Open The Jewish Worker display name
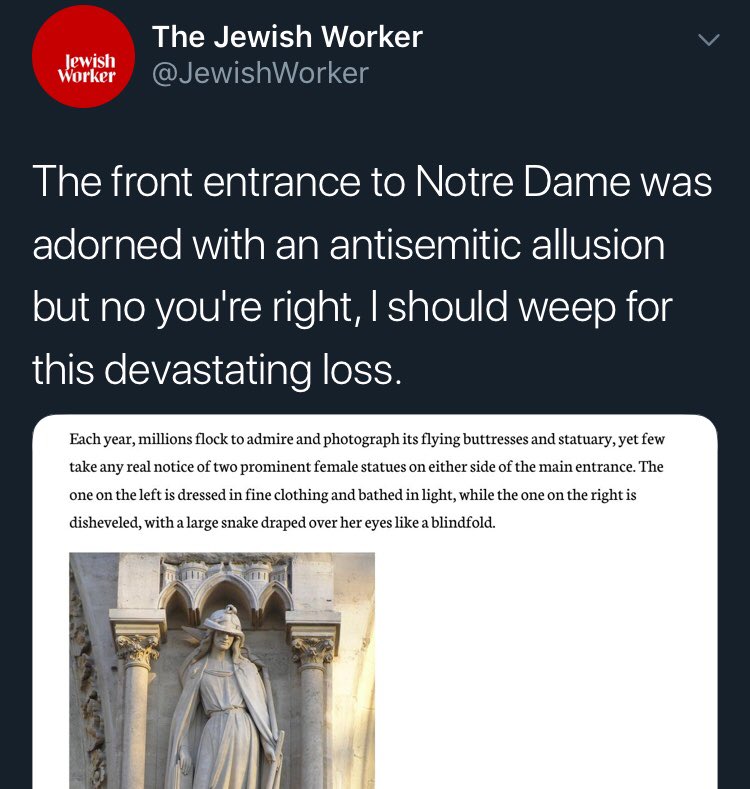This screenshot has width=750, height=789. pyautogui.click(x=287, y=37)
